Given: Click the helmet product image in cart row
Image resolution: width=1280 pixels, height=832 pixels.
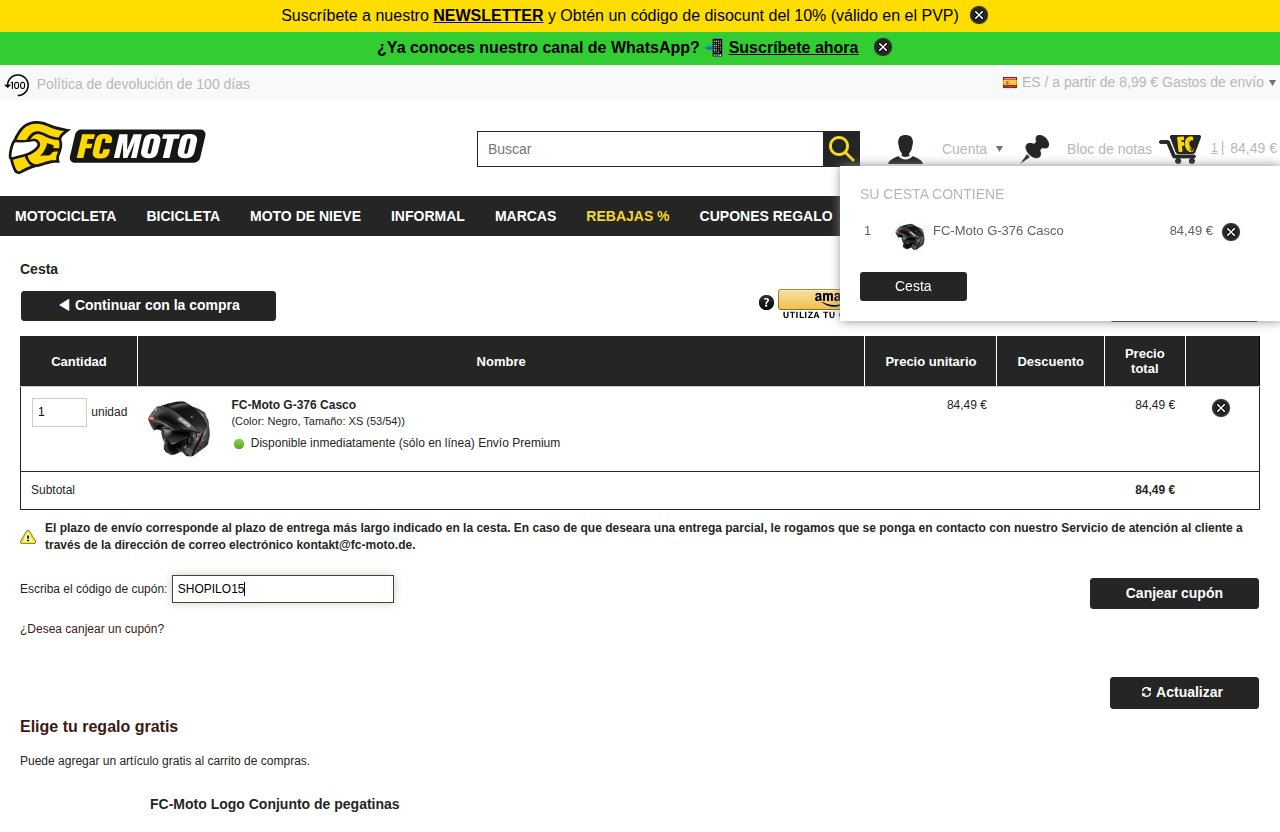Looking at the screenshot, I should pyautogui.click(x=179, y=428).
